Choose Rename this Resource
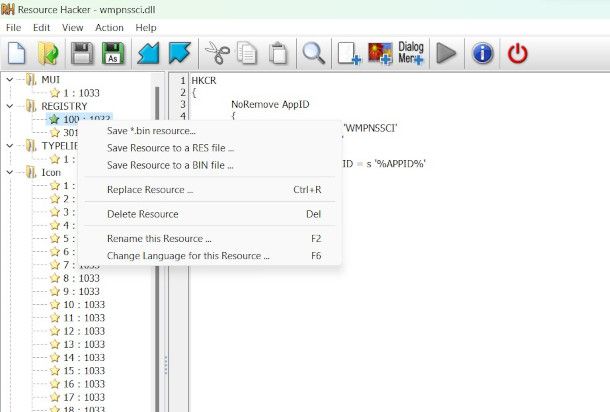This screenshot has height=412, width=610. [x=210, y=239]
